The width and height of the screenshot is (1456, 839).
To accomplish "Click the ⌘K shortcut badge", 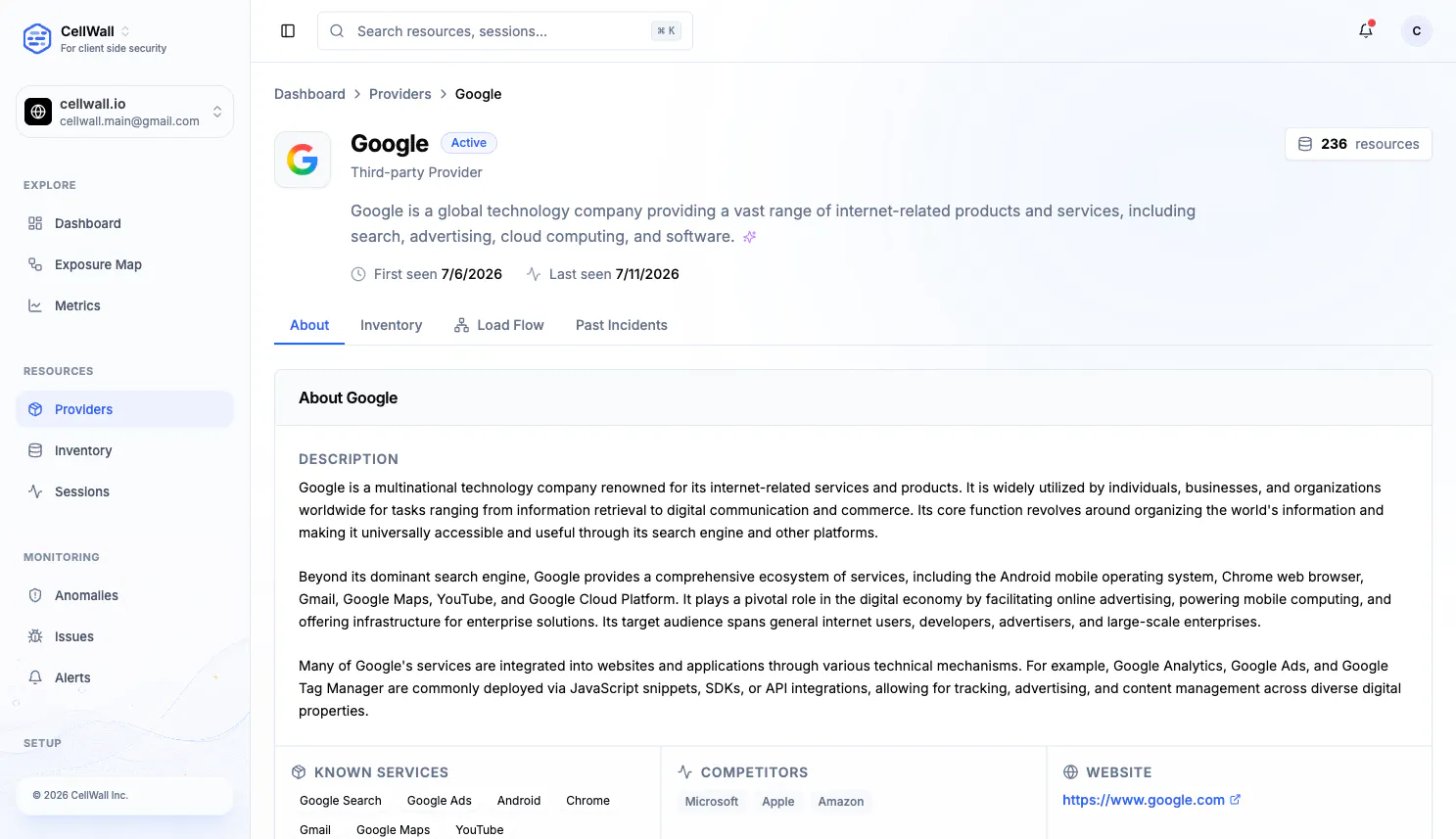I will 666,31.
